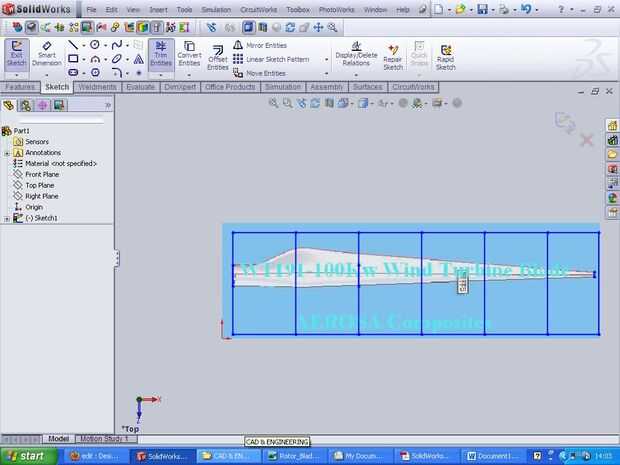Select the Corner Rectangle tool
The height and width of the screenshot is (465, 620).
(73, 59)
